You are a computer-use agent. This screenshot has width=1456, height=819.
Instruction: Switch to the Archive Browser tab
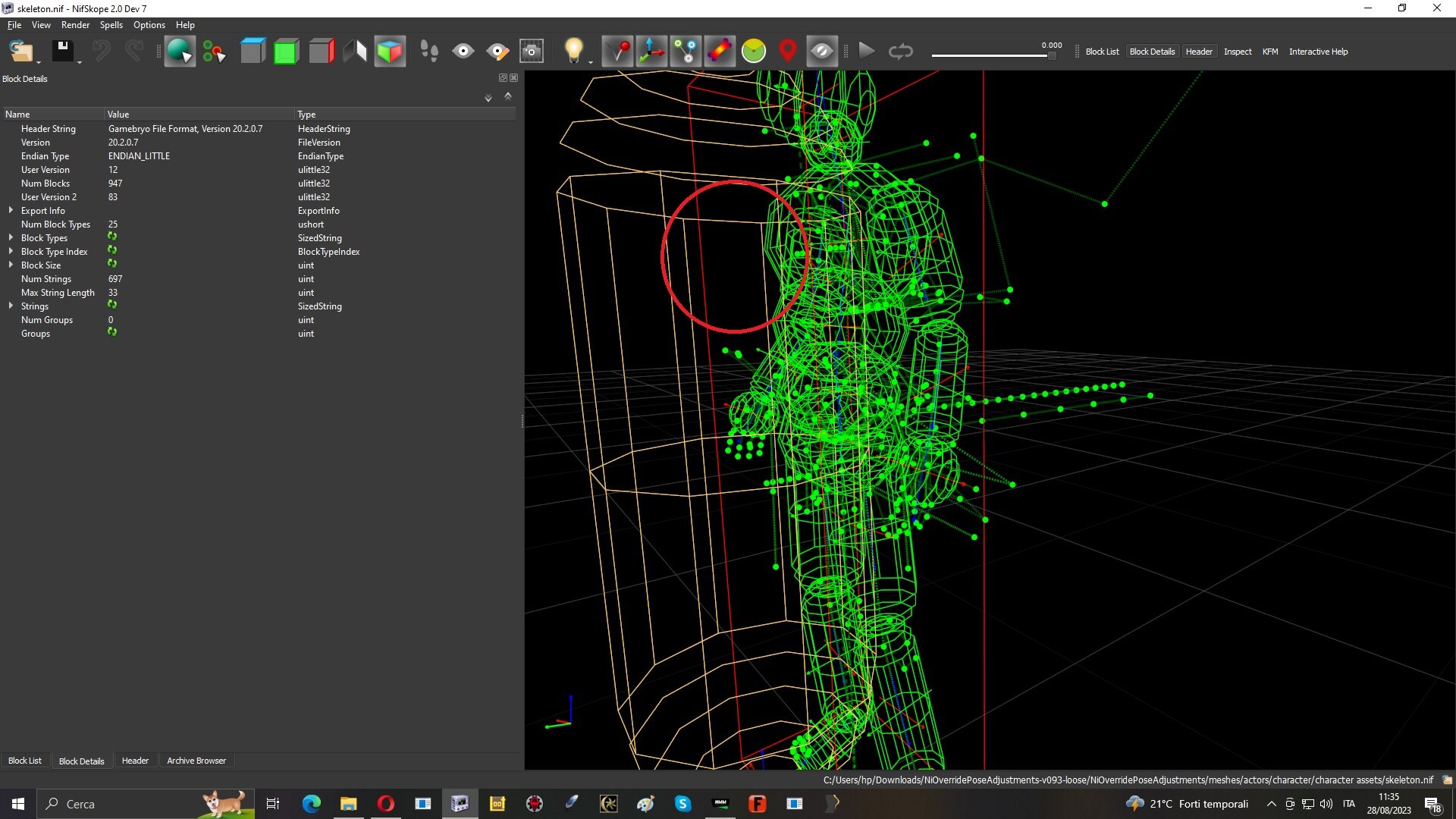click(x=196, y=761)
